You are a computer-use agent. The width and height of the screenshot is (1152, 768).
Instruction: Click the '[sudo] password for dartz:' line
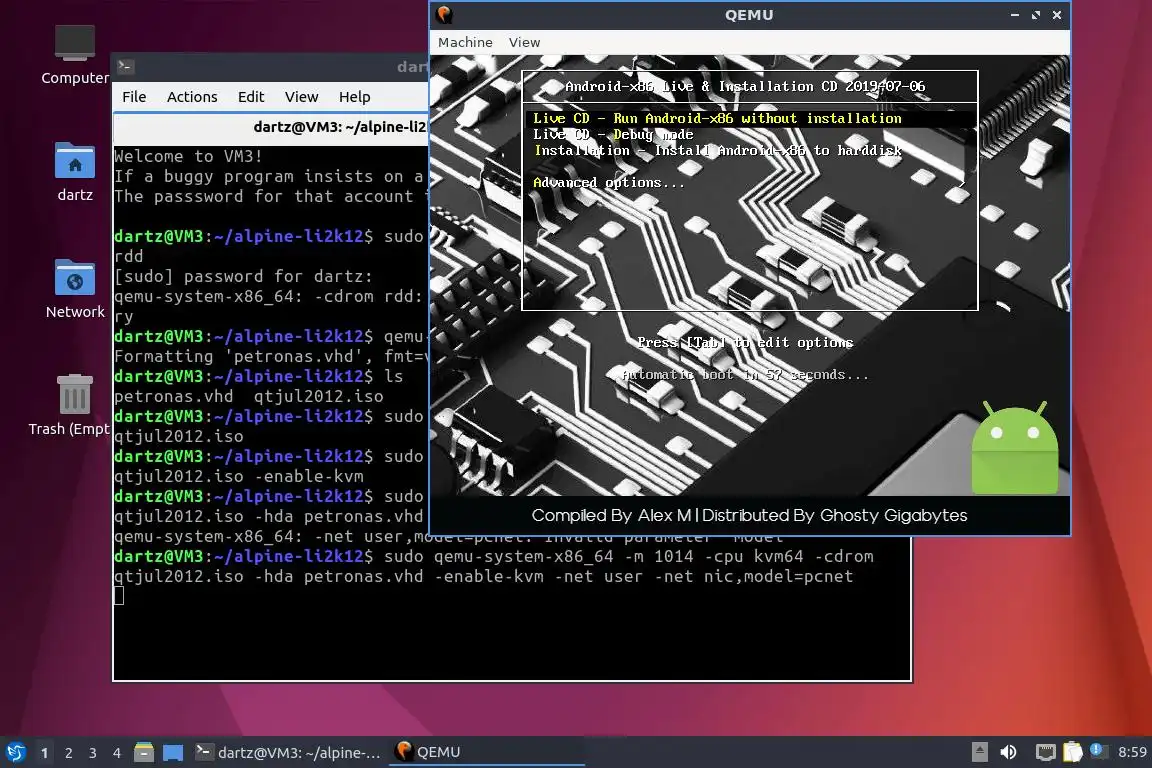[243, 276]
